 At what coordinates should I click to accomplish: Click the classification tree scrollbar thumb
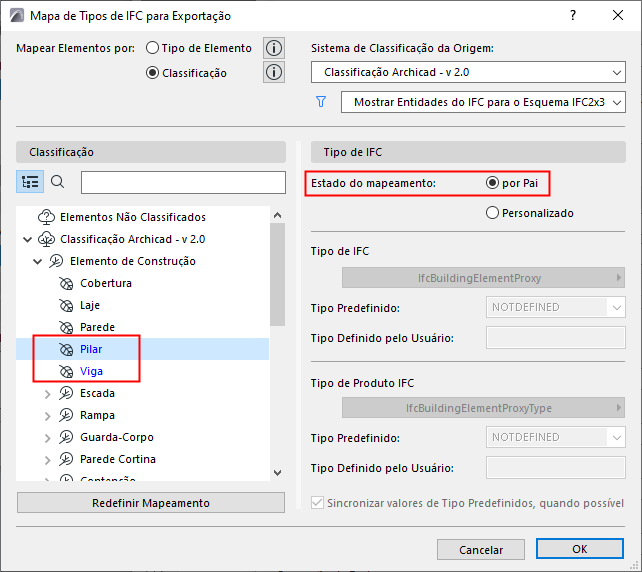(x=278, y=274)
